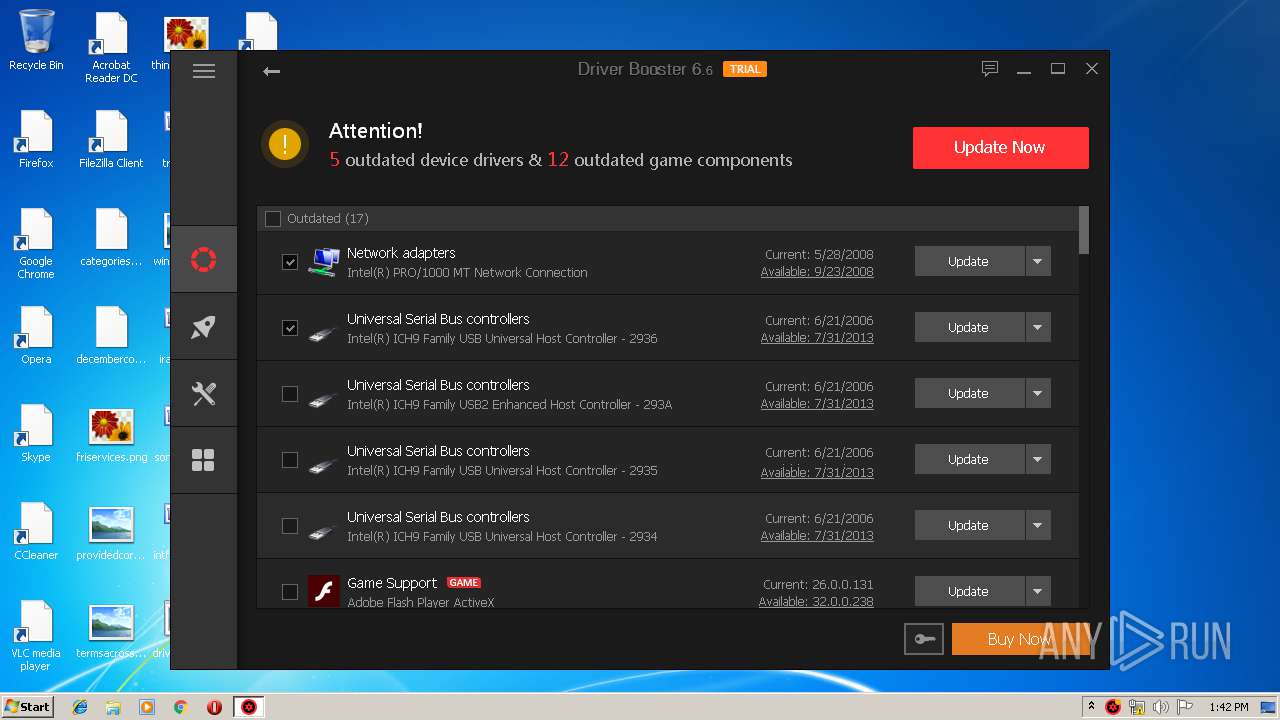Image resolution: width=1280 pixels, height=720 pixels.
Task: Click Update button for Enhanced Controller 293A
Action: 969,393
